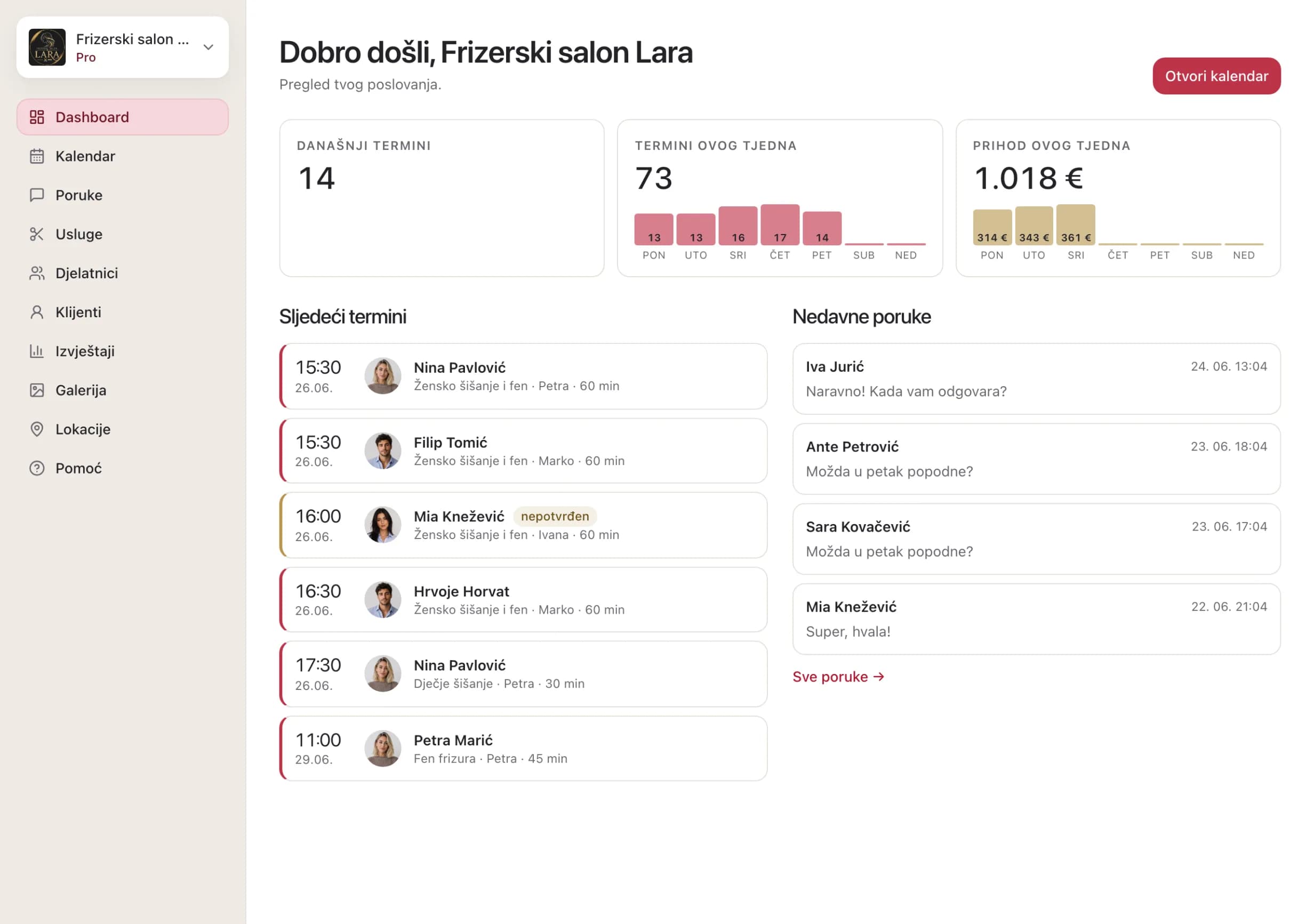
Task: Open the Kalendar menu item
Action: pyautogui.click(x=123, y=156)
